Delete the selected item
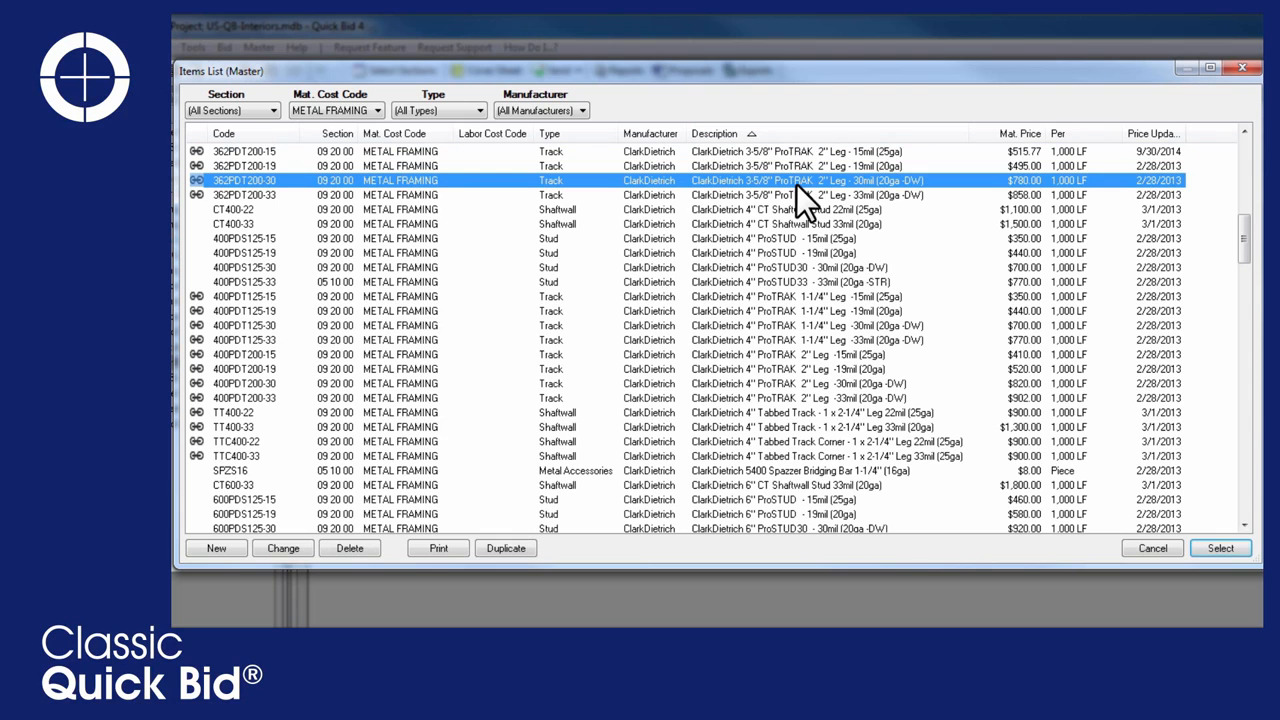Image resolution: width=1280 pixels, height=720 pixels. click(350, 548)
